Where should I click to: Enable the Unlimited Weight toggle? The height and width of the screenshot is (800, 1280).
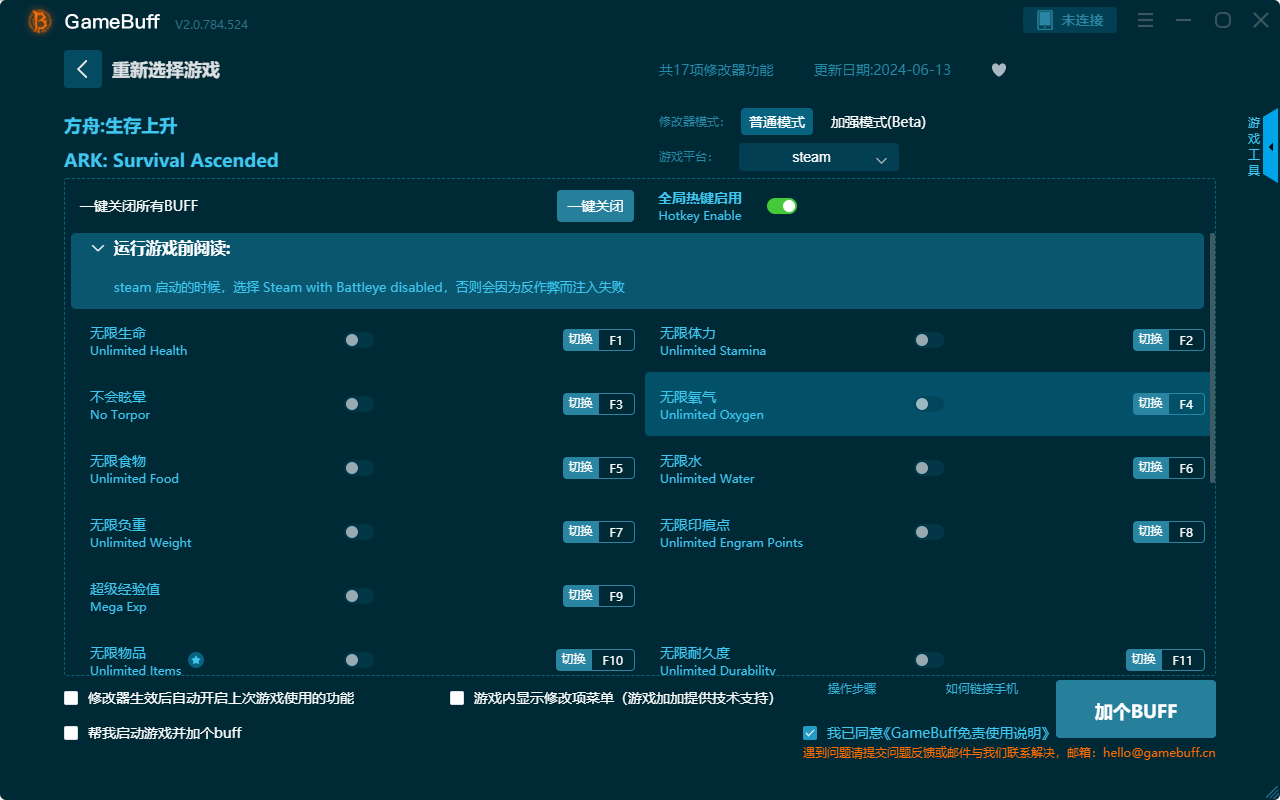(359, 532)
